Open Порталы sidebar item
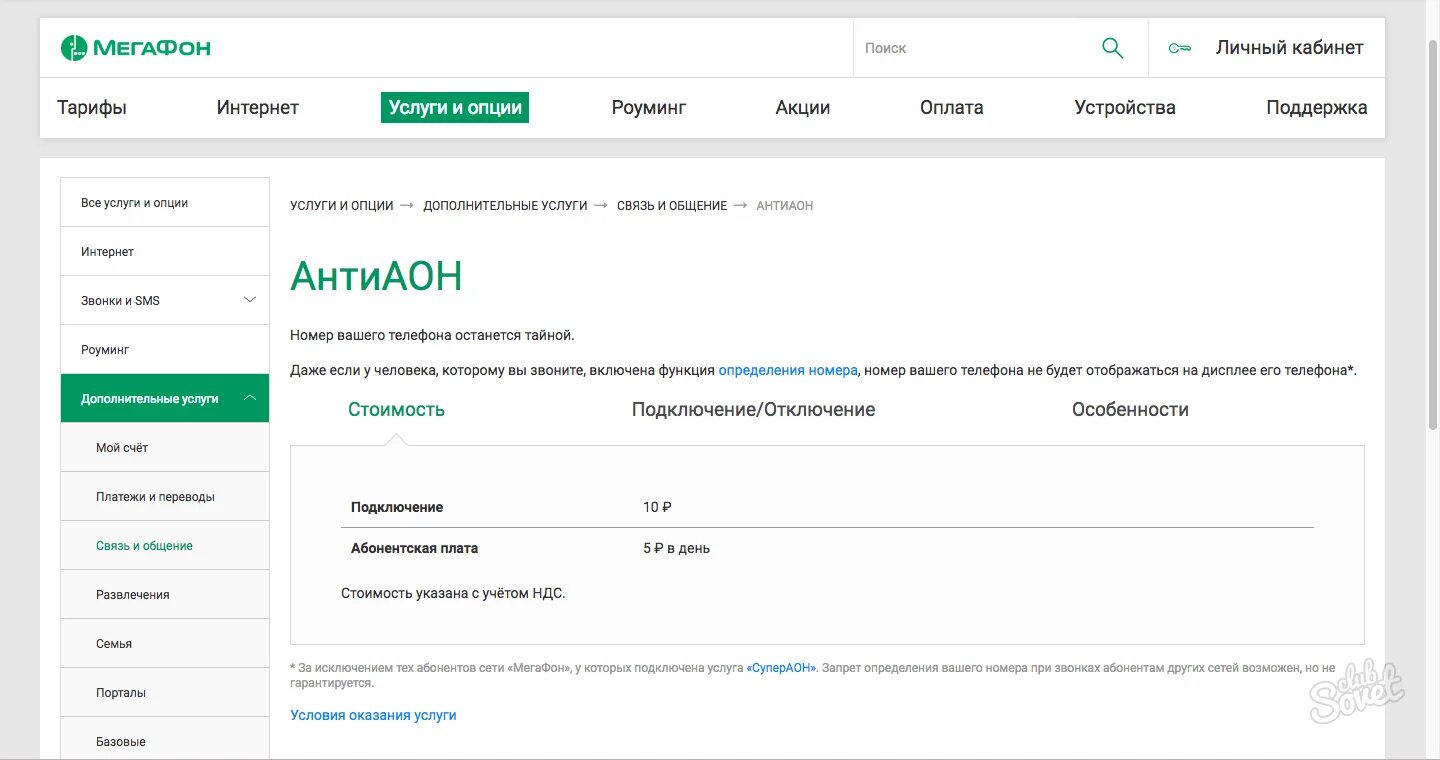 (165, 692)
